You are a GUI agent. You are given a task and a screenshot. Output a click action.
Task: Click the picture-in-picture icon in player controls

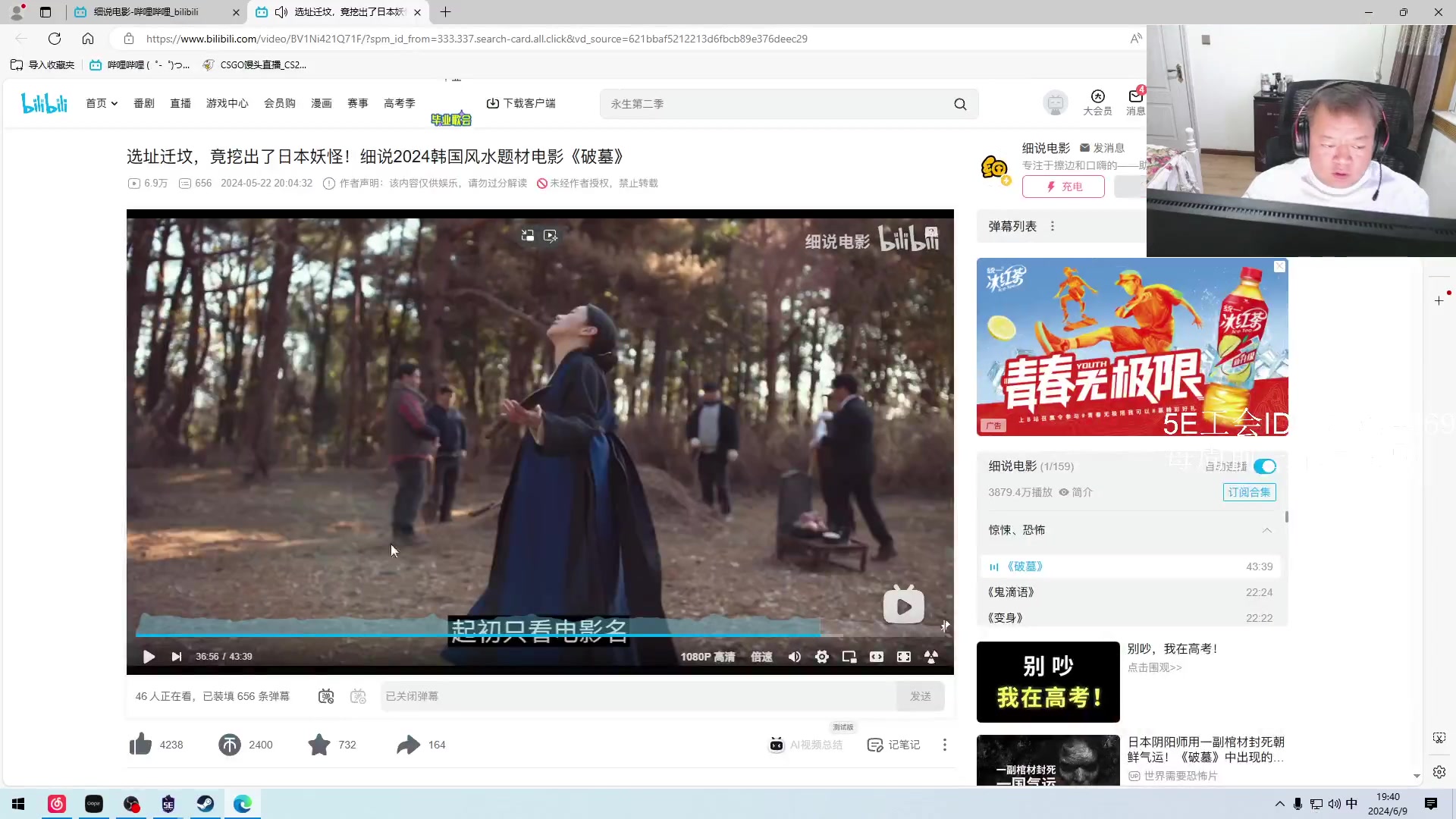[849, 657]
